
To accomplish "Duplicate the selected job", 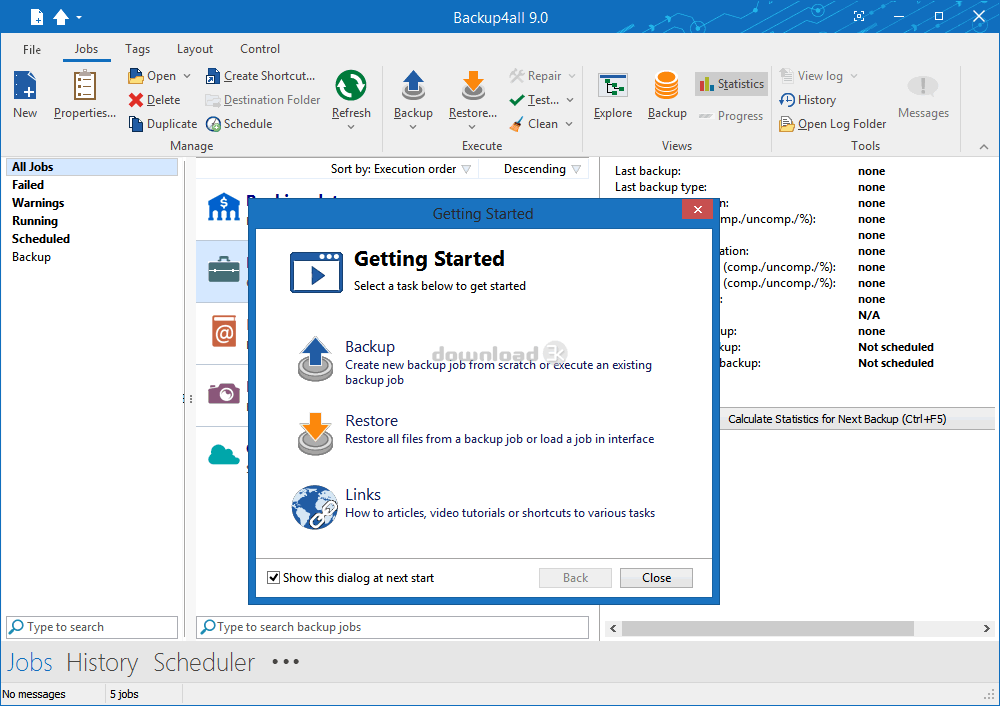I will coord(163,124).
